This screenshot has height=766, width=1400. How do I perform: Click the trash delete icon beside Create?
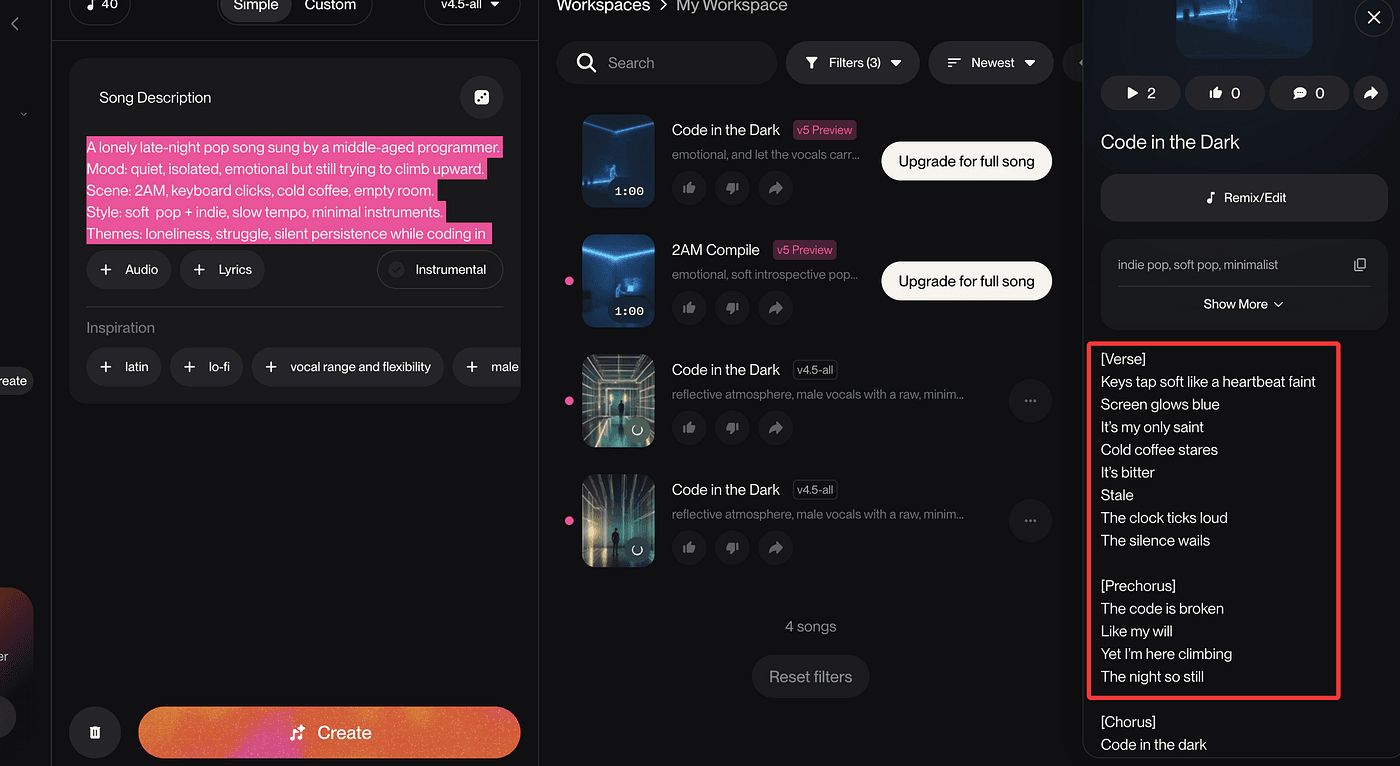(95, 733)
